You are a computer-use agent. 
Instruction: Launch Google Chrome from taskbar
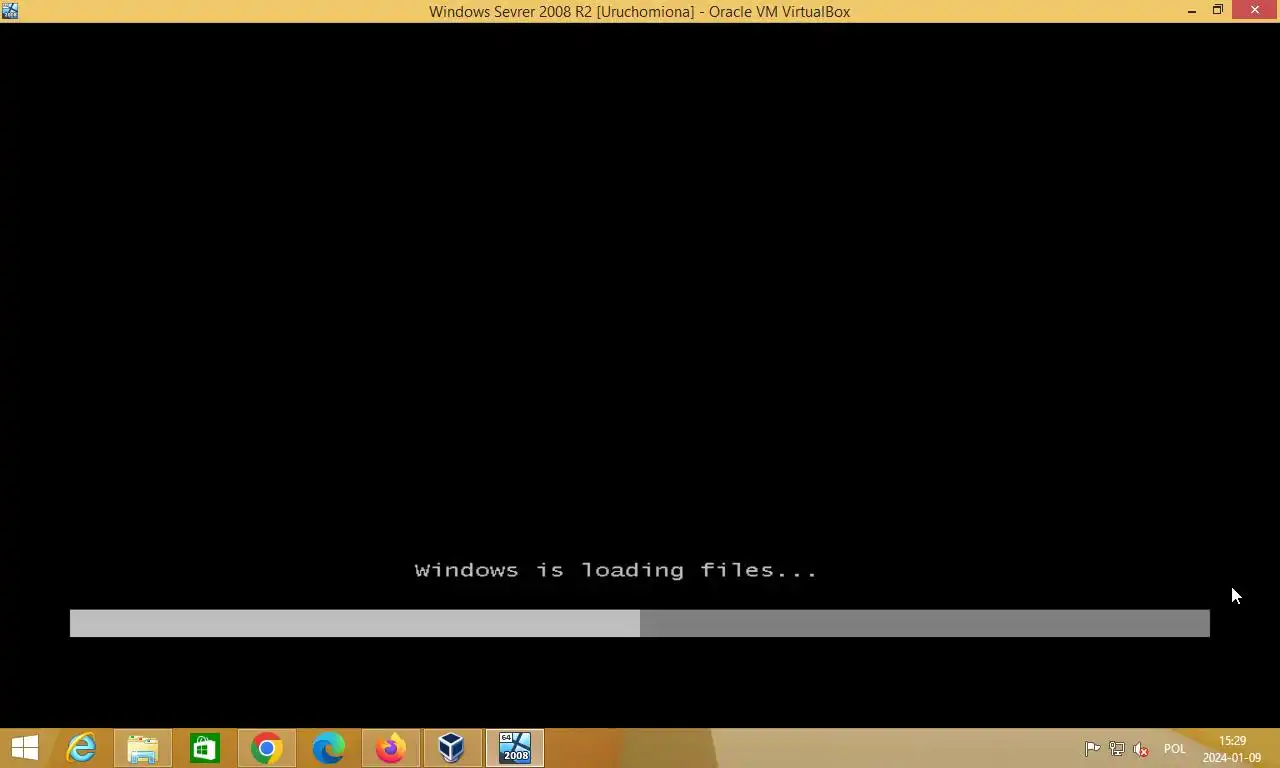(x=267, y=748)
